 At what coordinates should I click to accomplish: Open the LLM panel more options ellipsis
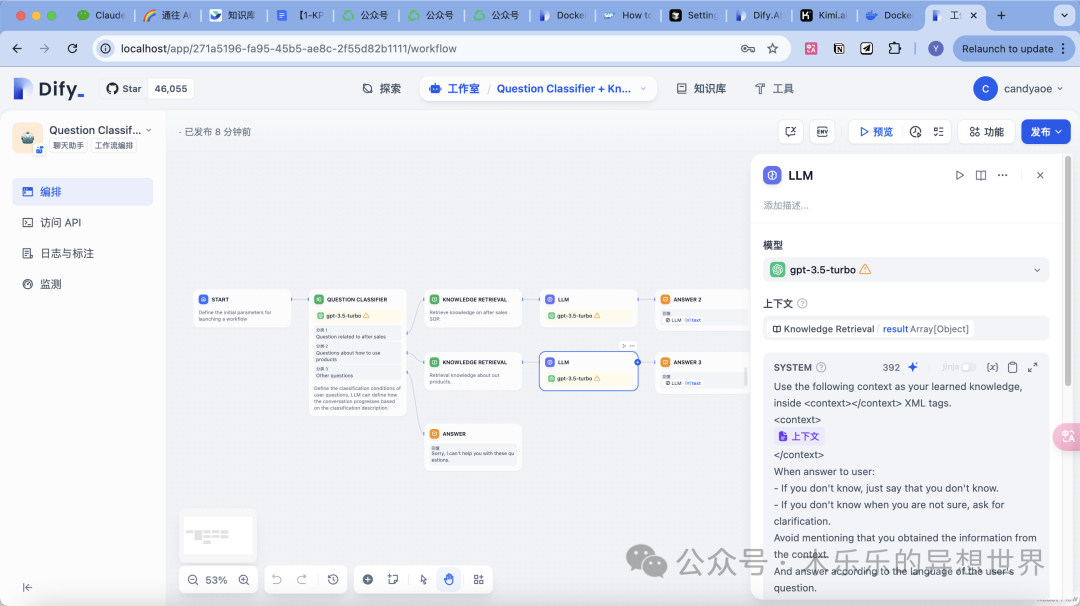coord(1003,176)
